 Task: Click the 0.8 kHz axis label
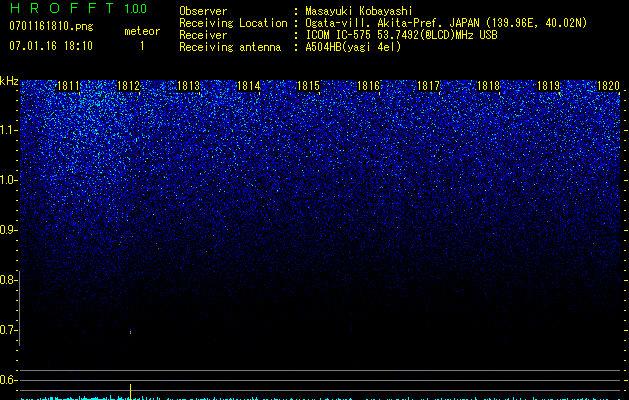coord(8,280)
